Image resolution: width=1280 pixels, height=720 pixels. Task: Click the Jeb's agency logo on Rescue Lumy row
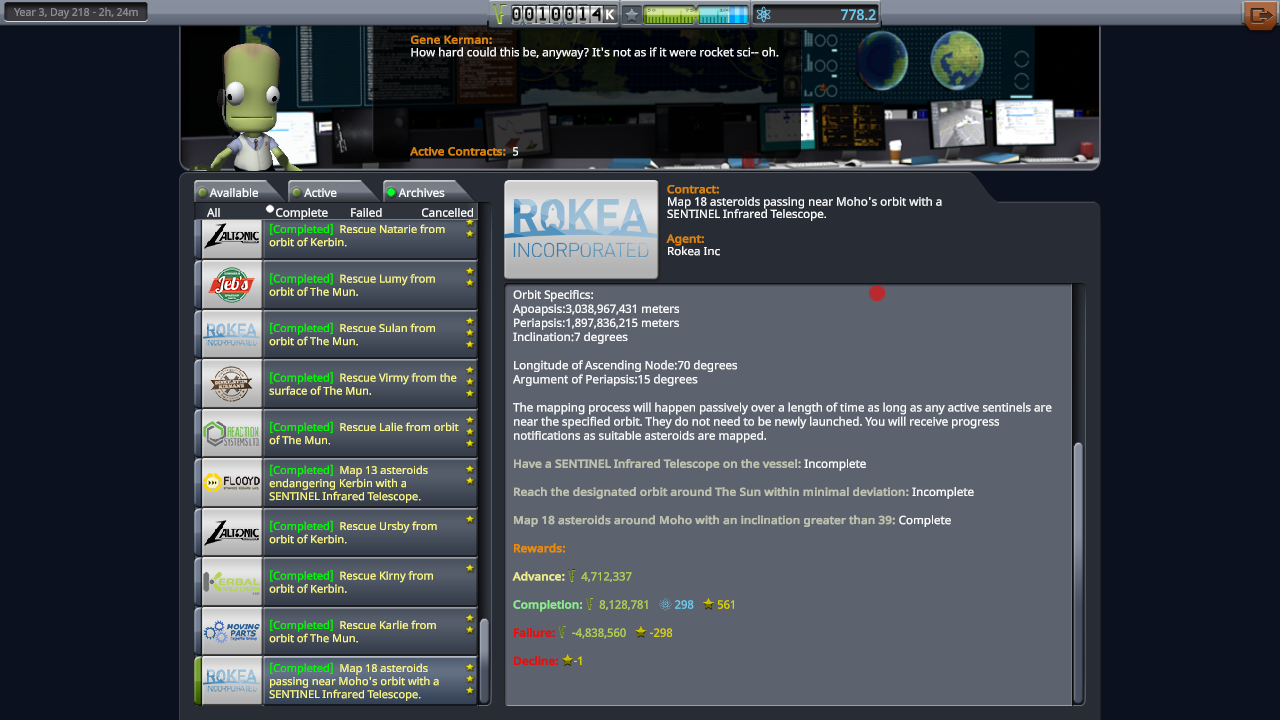click(232, 285)
